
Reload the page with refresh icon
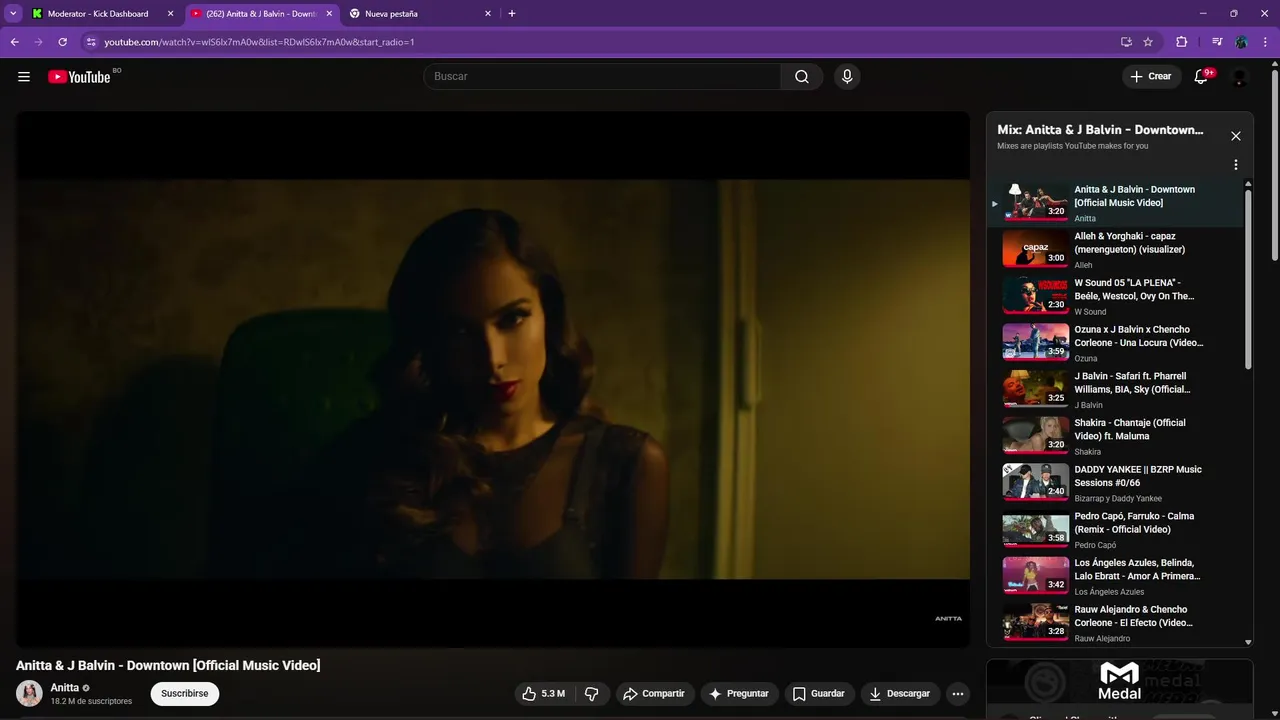click(63, 42)
